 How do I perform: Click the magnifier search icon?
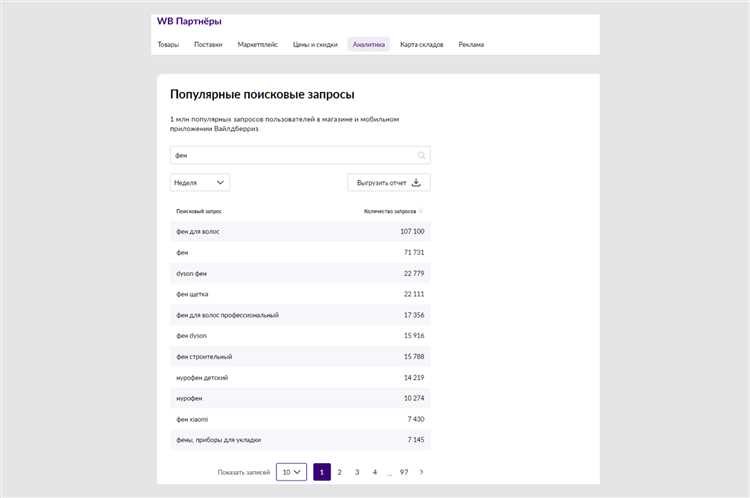click(x=421, y=155)
